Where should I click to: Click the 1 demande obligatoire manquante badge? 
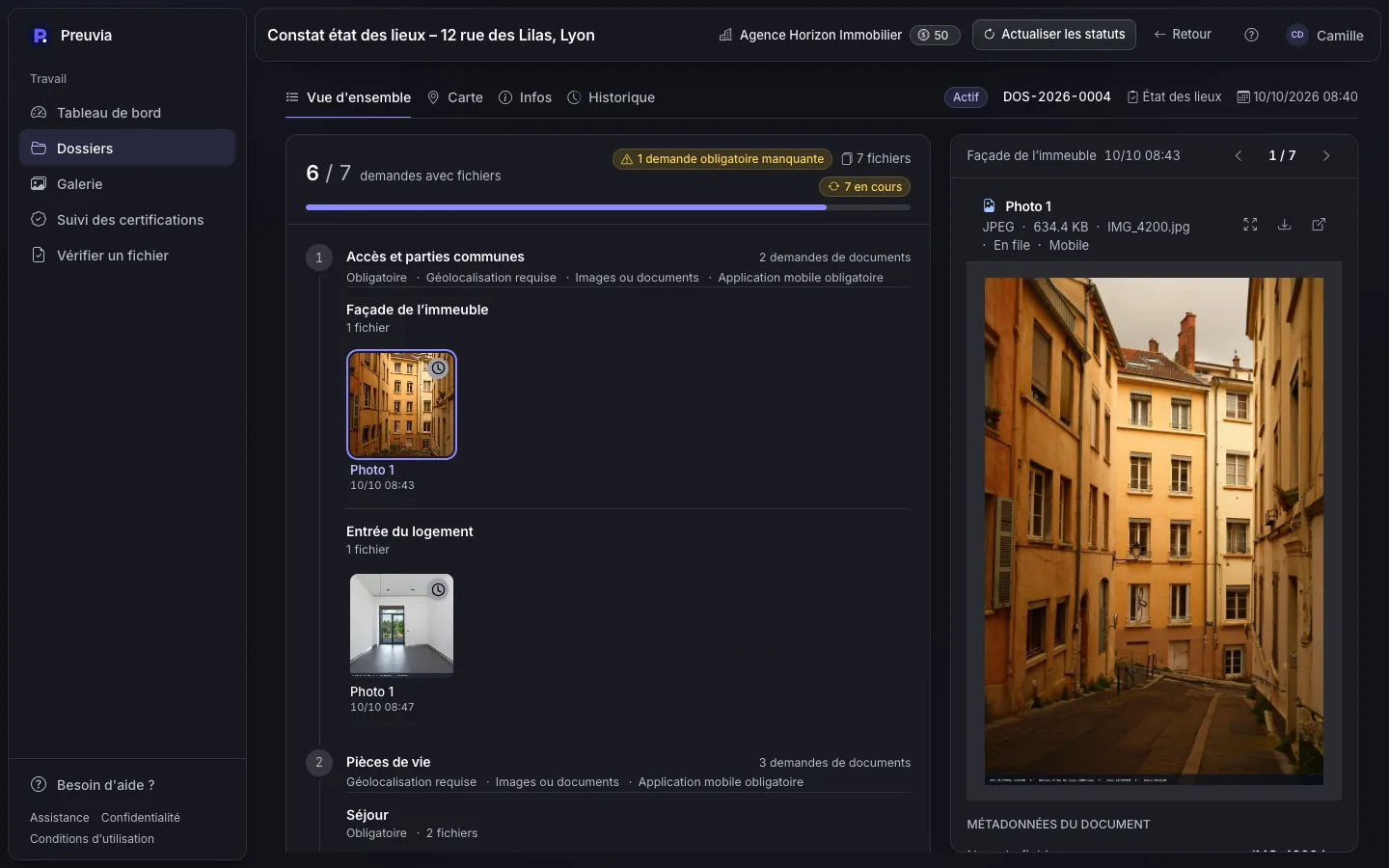pyautogui.click(x=722, y=159)
